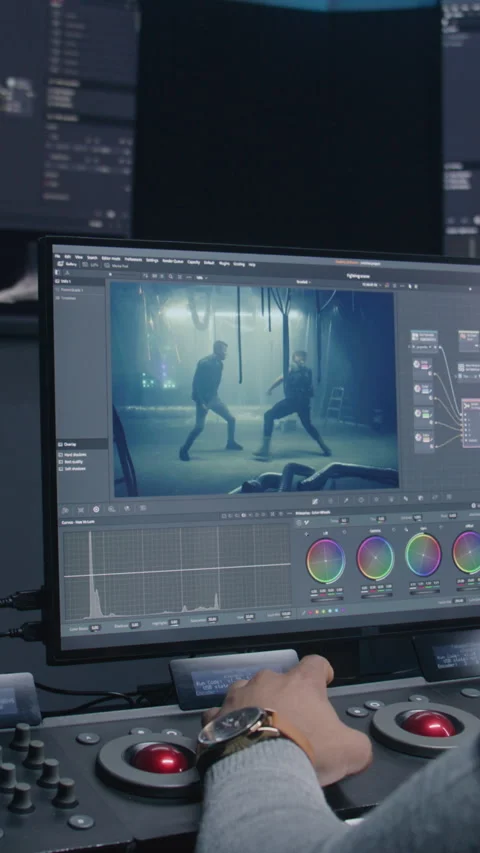Adjust the Gamma color wheel center
The height and width of the screenshot is (853, 480).
pos(376,558)
